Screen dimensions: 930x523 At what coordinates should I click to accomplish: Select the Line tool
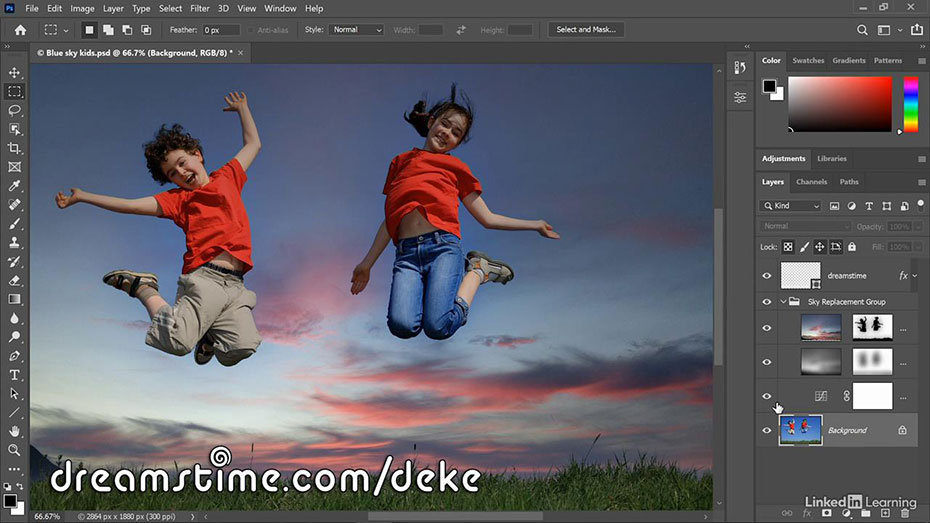pos(14,413)
